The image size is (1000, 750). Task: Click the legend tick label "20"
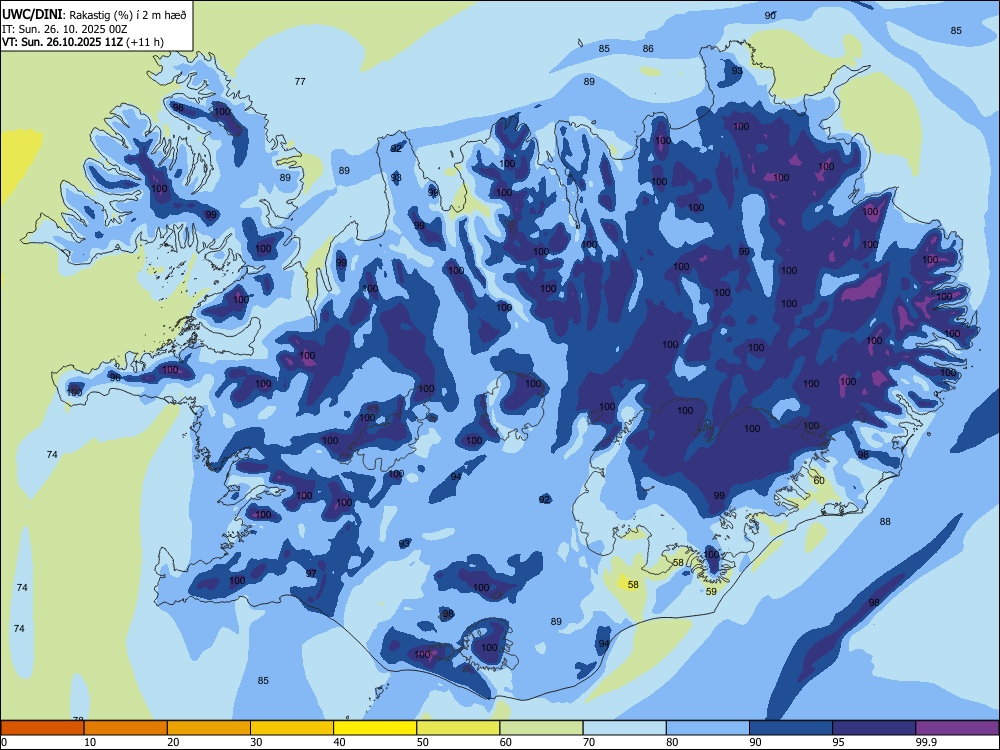pyautogui.click(x=173, y=742)
